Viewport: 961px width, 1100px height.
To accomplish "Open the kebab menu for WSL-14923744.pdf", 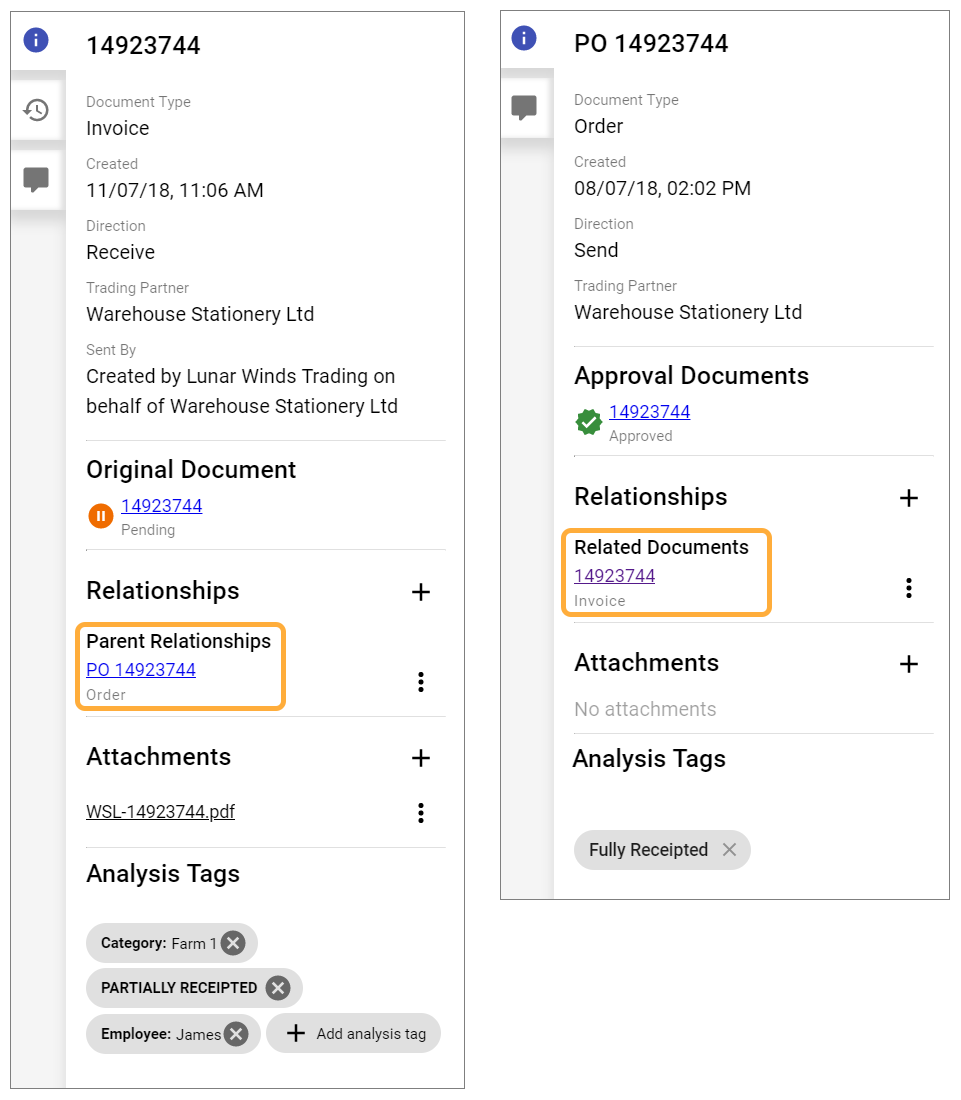I will click(x=421, y=812).
